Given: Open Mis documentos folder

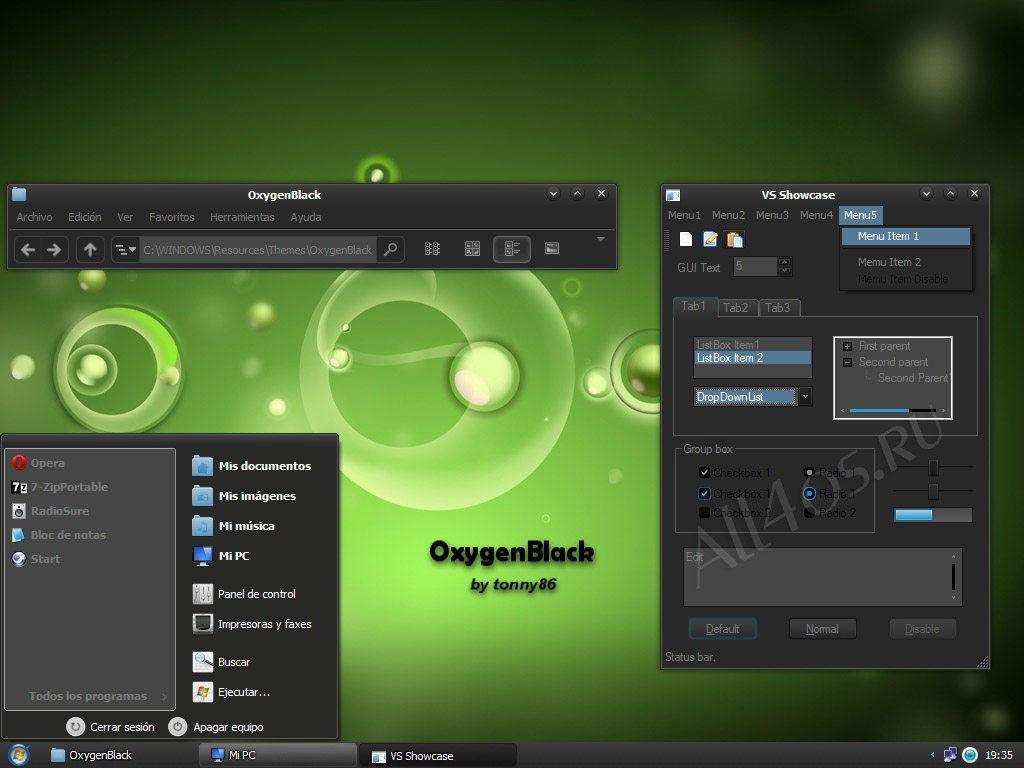Looking at the screenshot, I should 252,466.
